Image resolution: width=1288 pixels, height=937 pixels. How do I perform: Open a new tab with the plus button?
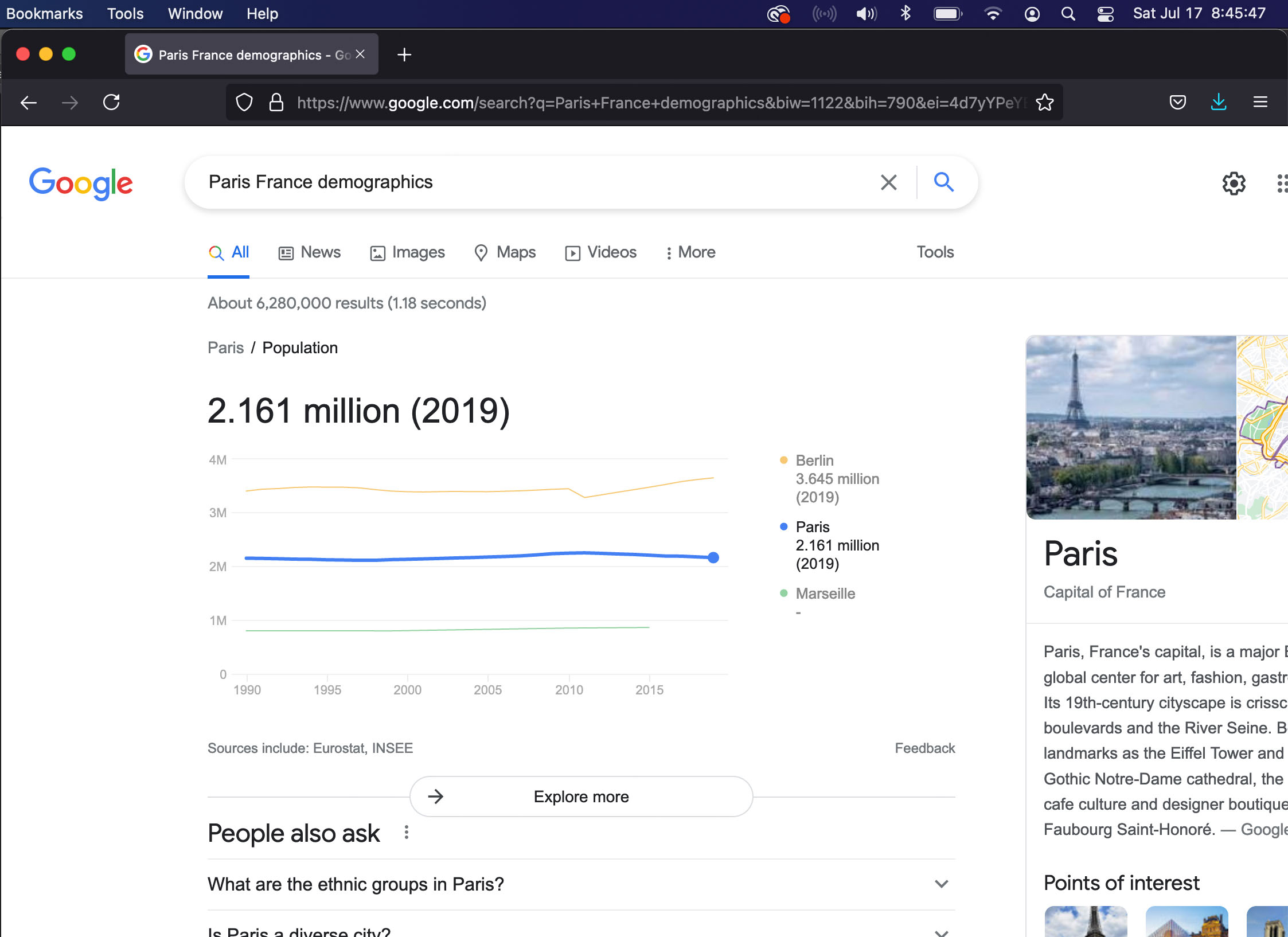point(404,55)
